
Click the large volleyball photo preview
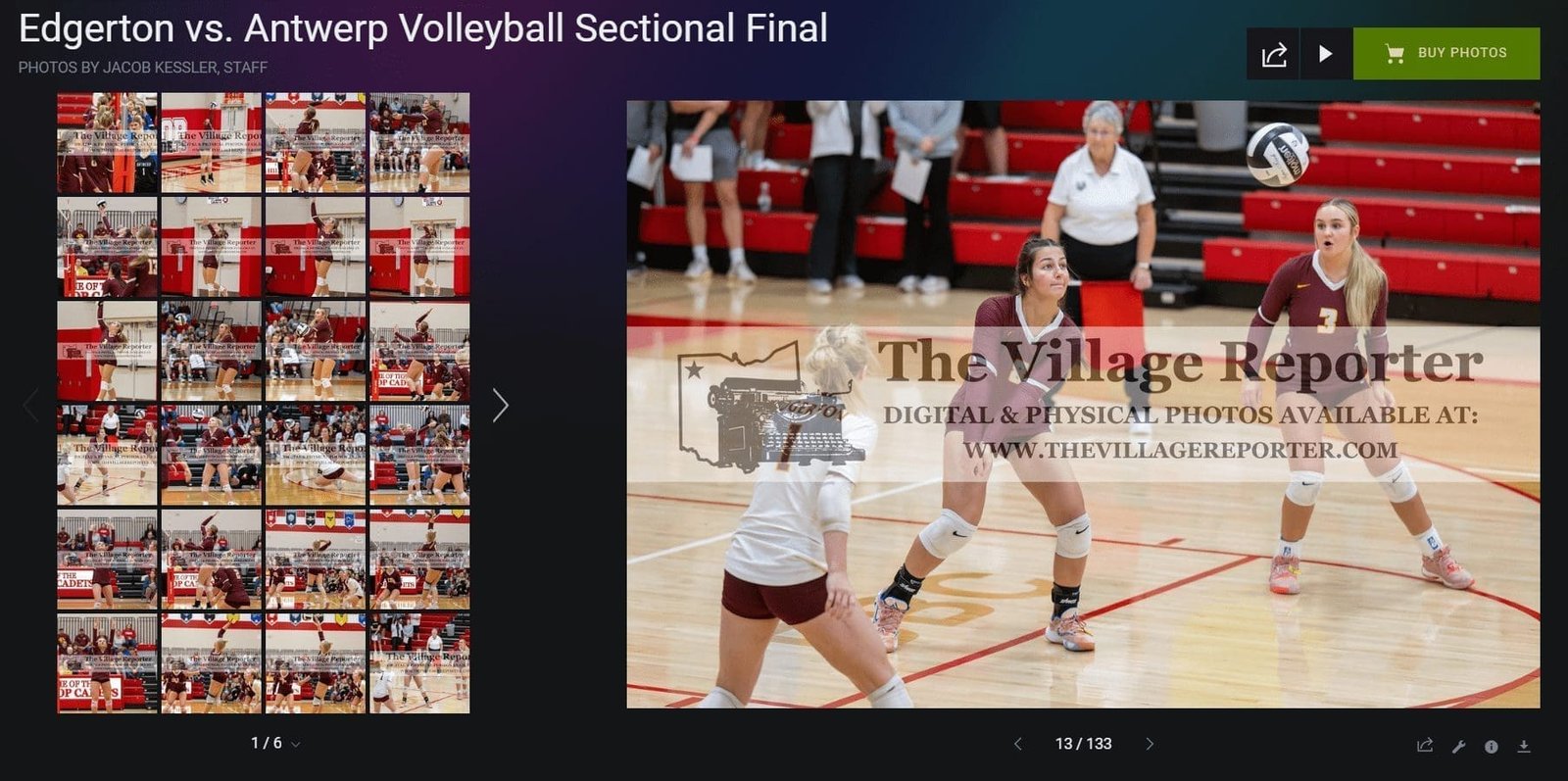coord(1083,404)
